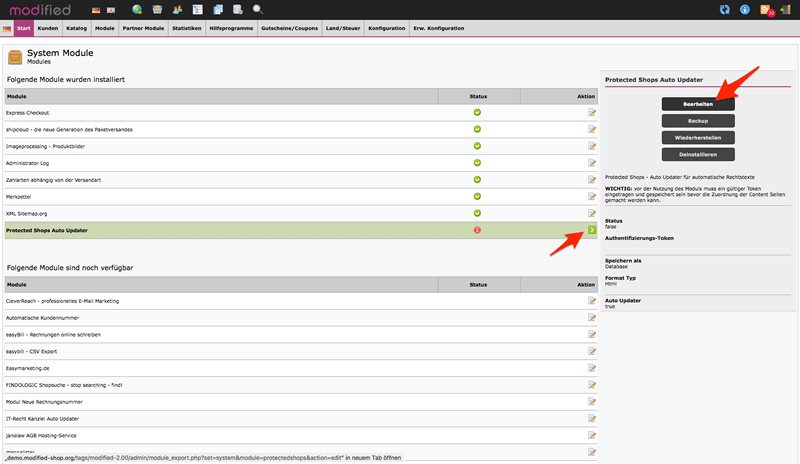Select the CleverReach module row
Viewport: 800px width, 464px height.
coord(301,301)
